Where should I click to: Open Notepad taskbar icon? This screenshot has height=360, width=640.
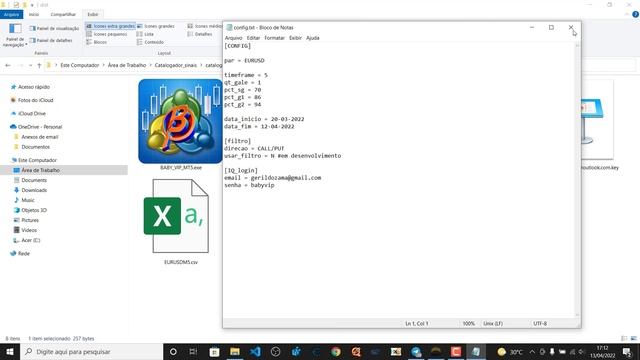476,351
